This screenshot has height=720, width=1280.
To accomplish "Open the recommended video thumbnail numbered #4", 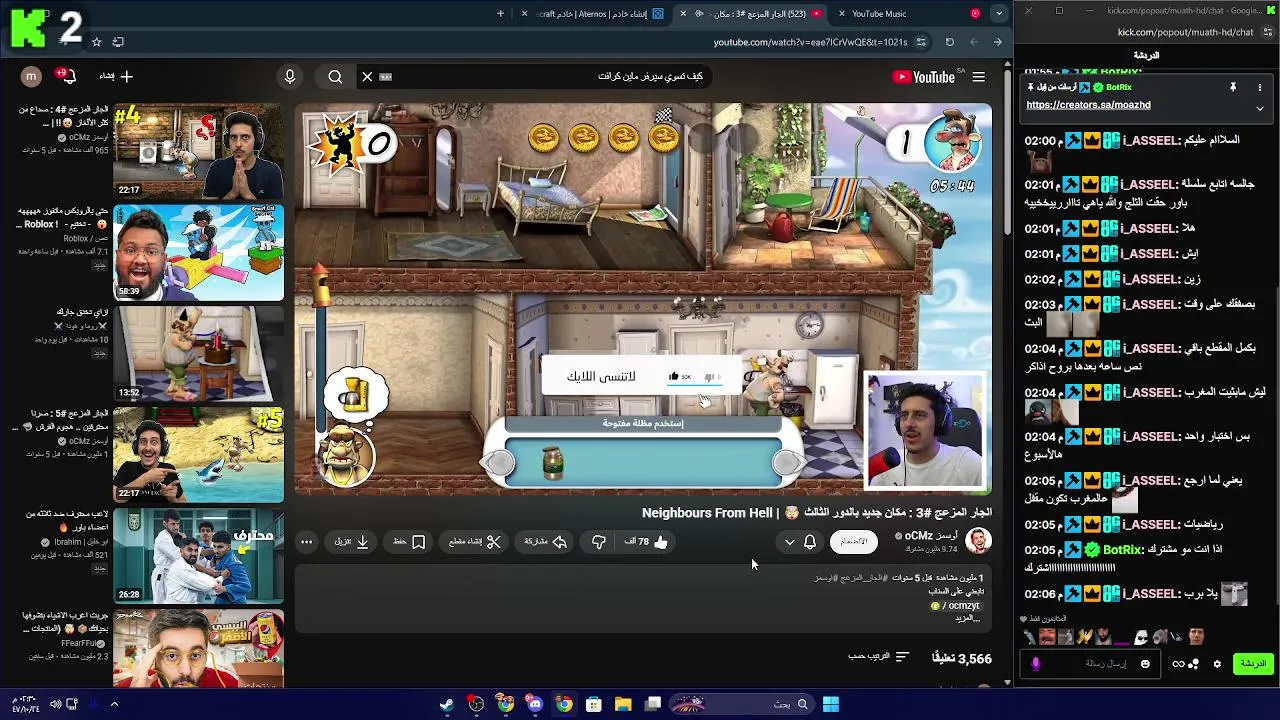I will (x=198, y=150).
